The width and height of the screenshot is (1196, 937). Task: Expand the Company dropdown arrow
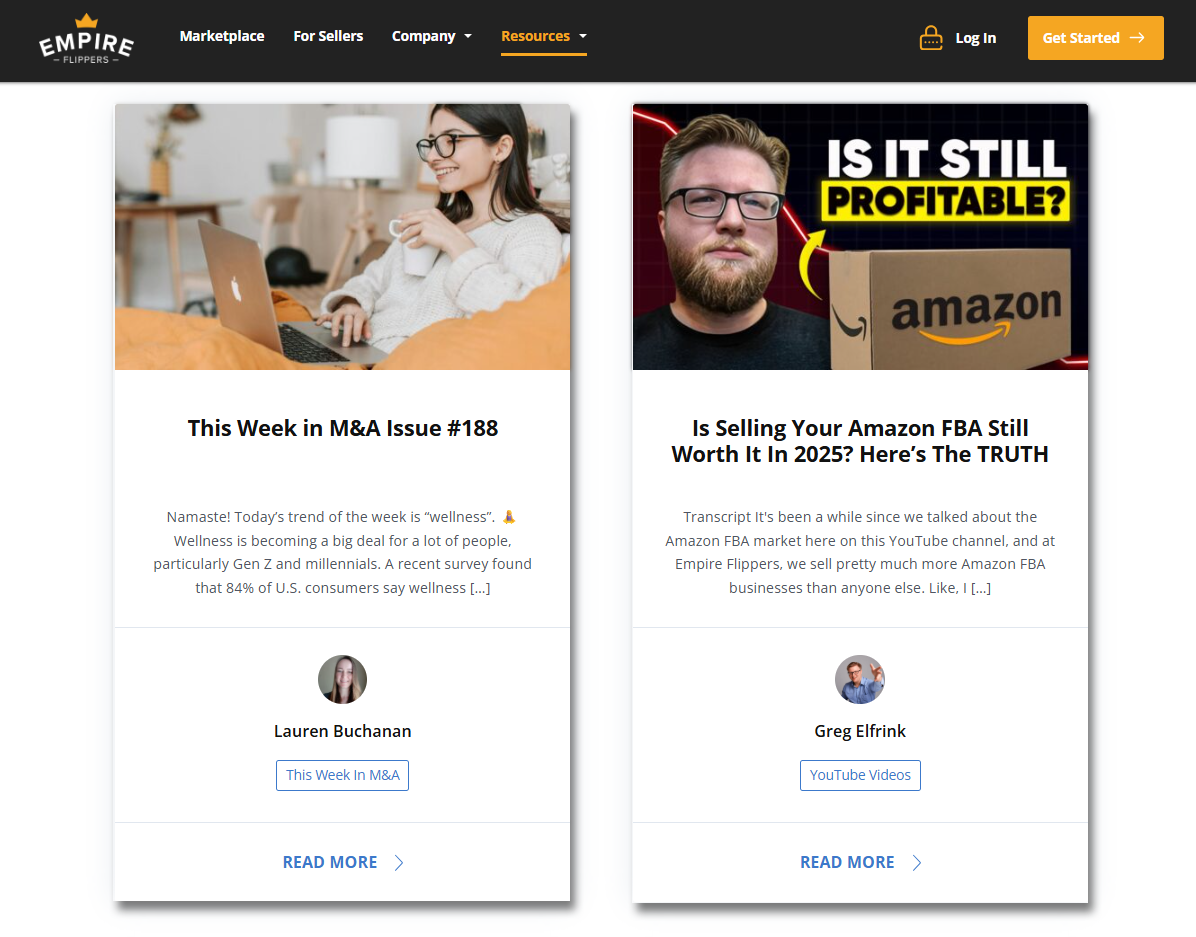468,36
